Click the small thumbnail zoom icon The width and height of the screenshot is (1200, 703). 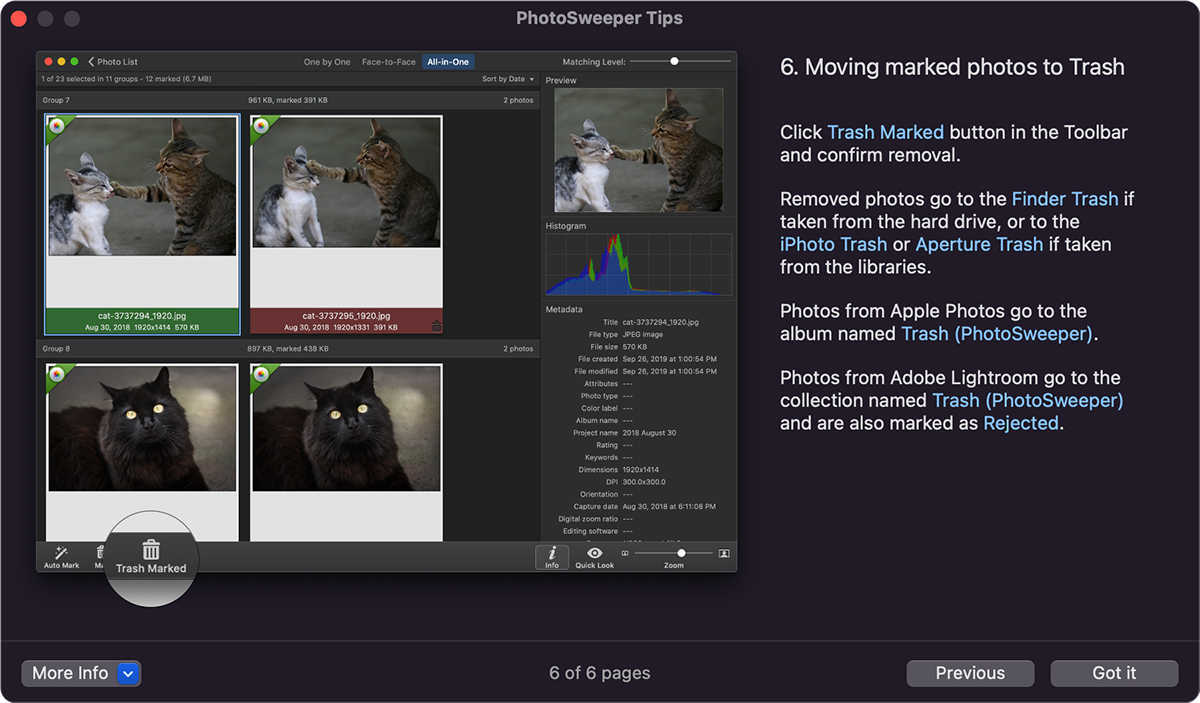pos(625,553)
